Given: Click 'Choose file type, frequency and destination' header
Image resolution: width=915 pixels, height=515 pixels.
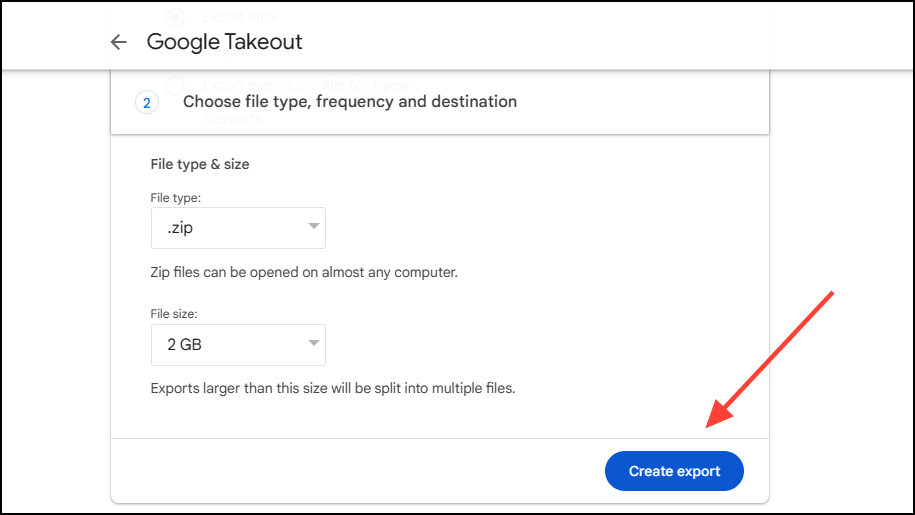Looking at the screenshot, I should [350, 102].
